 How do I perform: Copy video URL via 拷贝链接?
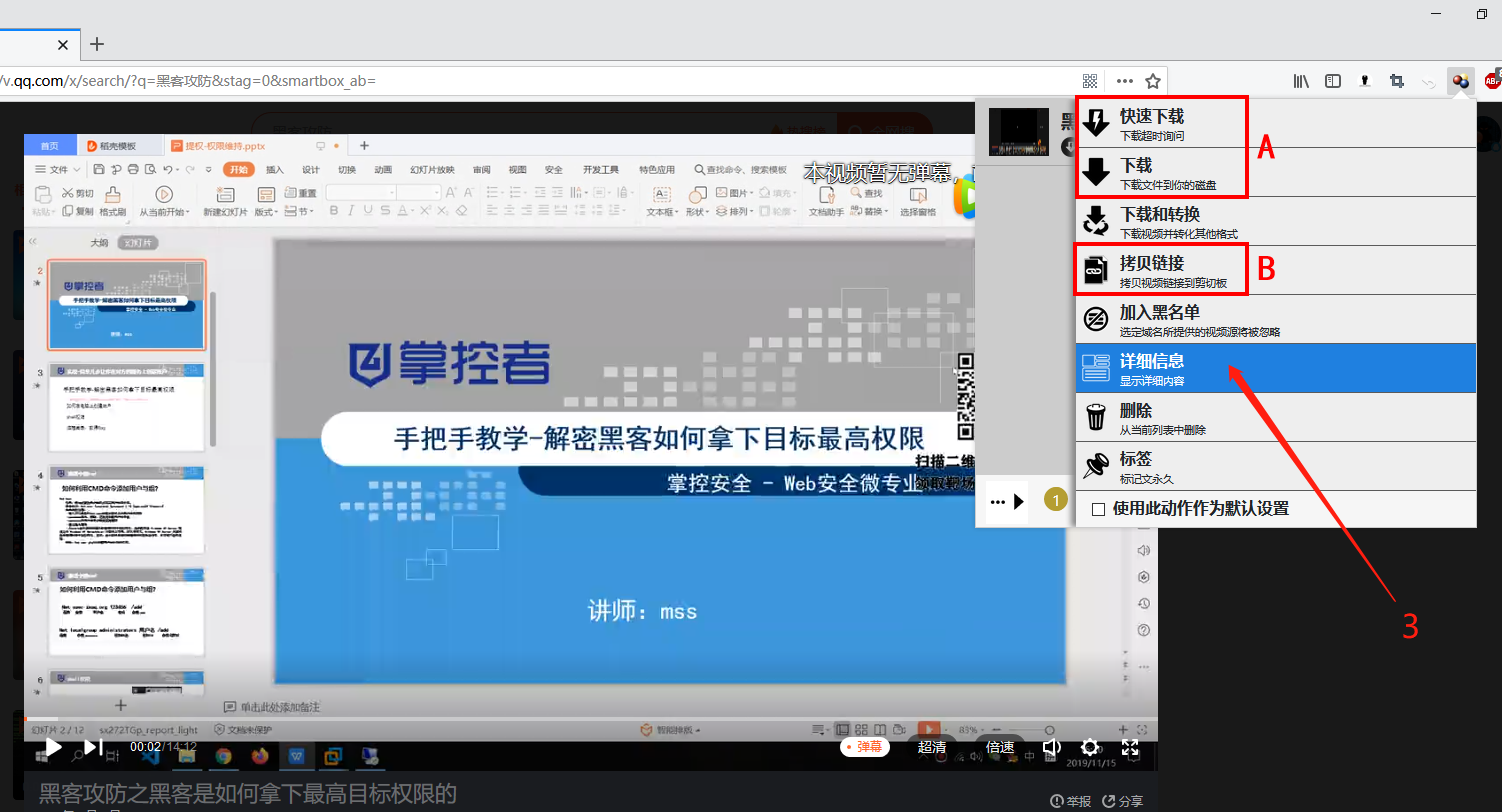(x=1276, y=270)
